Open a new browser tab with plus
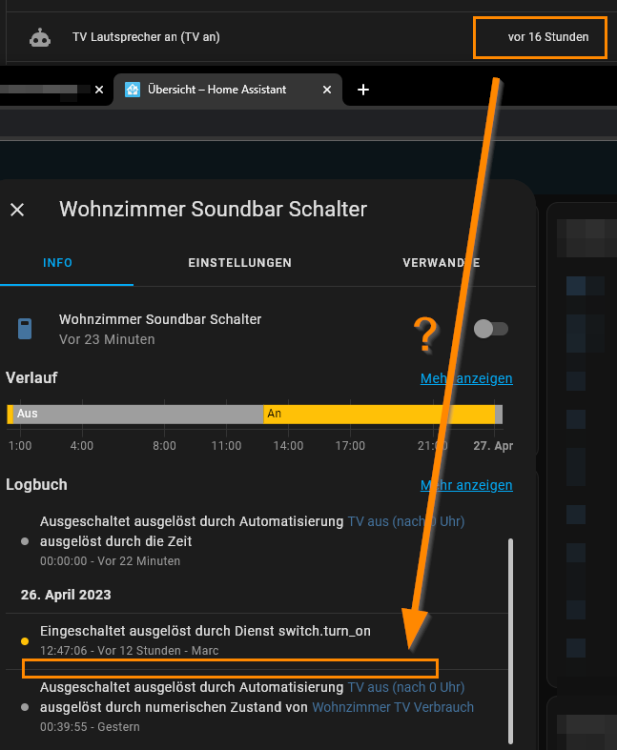Image resolution: width=617 pixels, height=750 pixels. pos(363,89)
